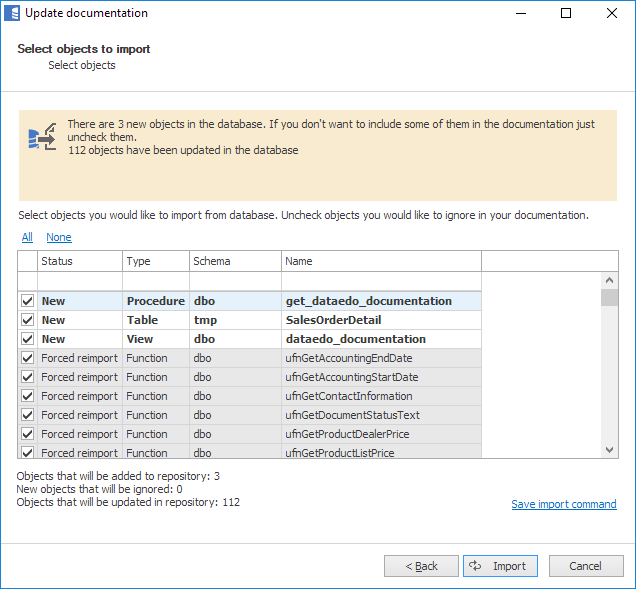The image size is (636, 589).
Task: Sort by the Type column header
Action: click(x=155, y=261)
